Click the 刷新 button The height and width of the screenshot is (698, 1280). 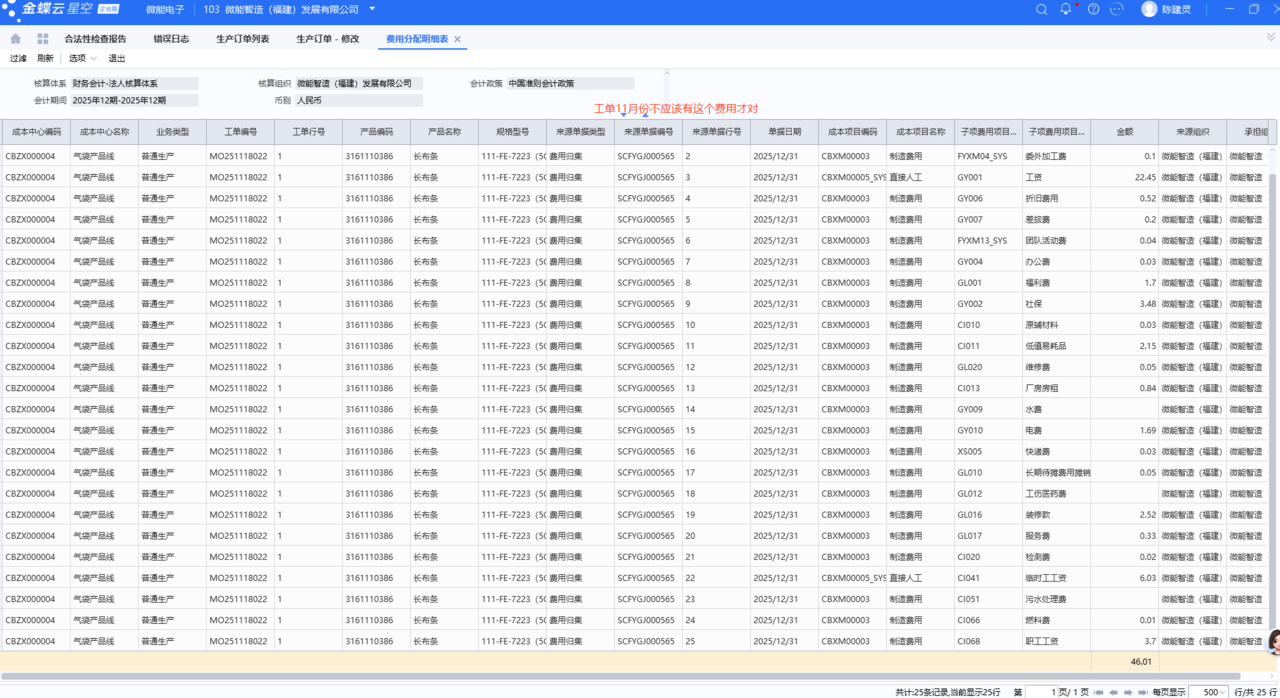pyautogui.click(x=45, y=58)
